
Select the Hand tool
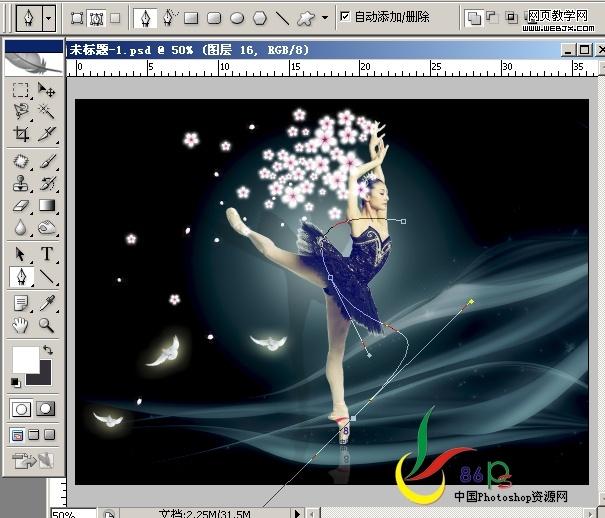(21, 326)
